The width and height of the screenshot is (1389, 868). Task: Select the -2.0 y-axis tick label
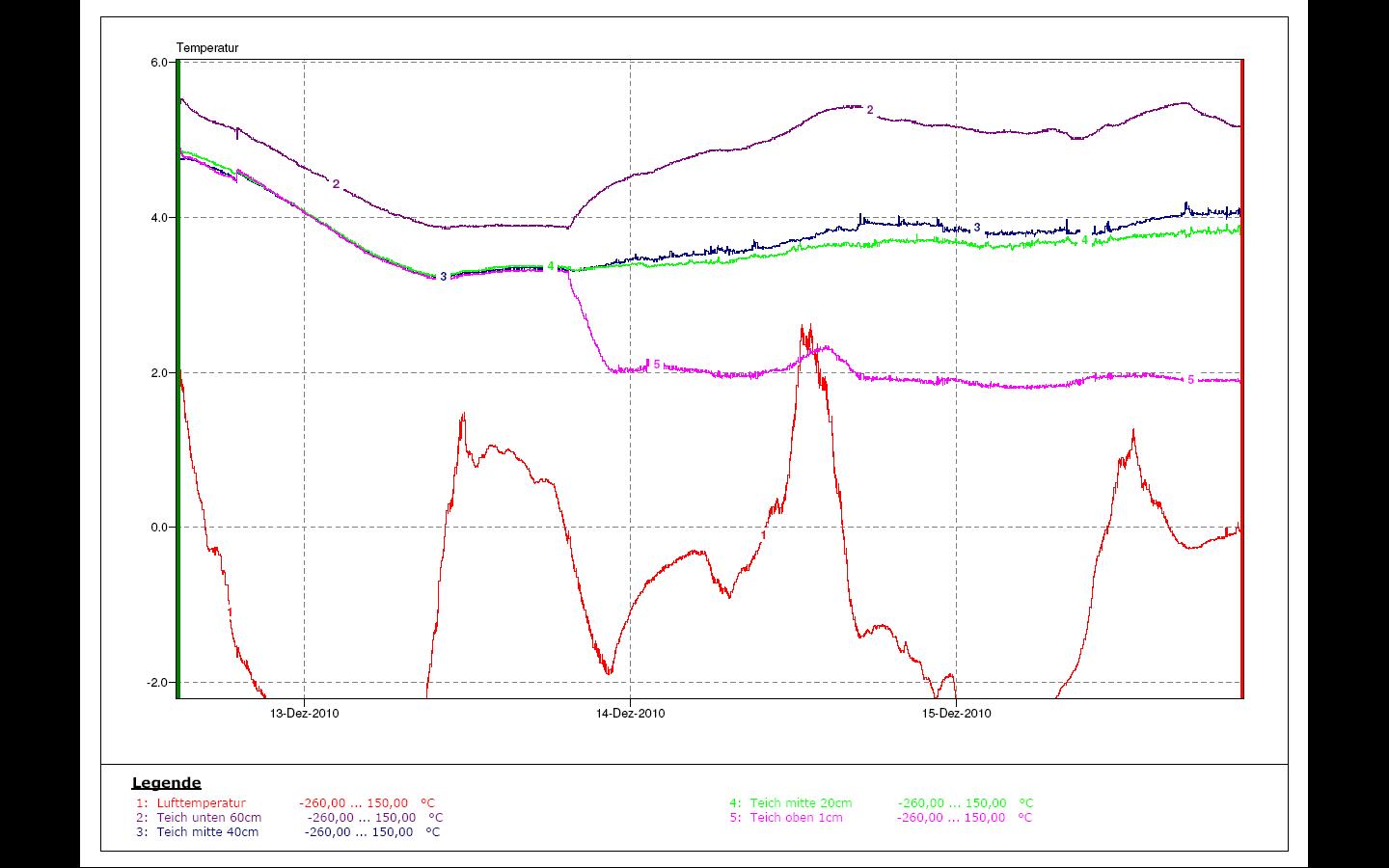[x=158, y=683]
